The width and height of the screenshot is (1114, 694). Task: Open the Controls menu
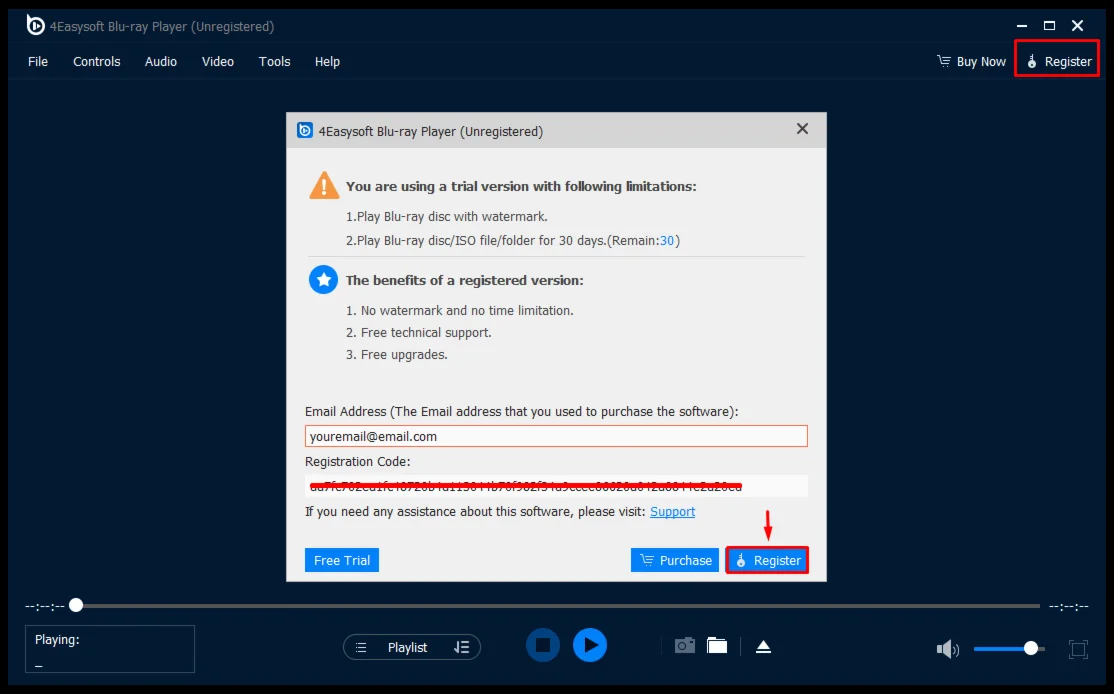97,61
